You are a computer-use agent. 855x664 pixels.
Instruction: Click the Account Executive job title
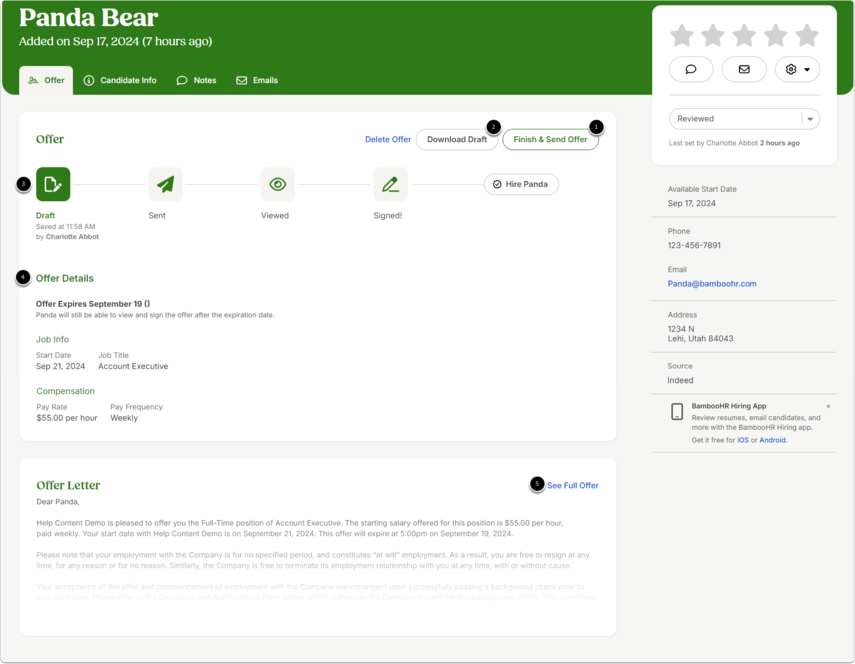pos(133,366)
